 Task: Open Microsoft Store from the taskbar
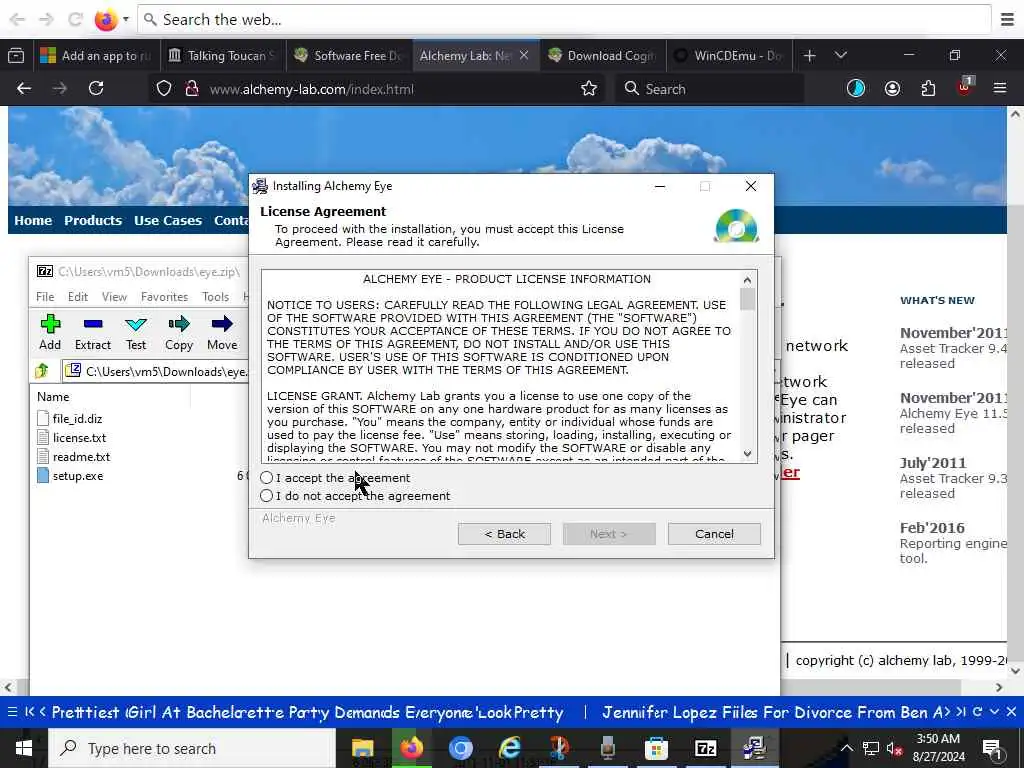point(656,748)
